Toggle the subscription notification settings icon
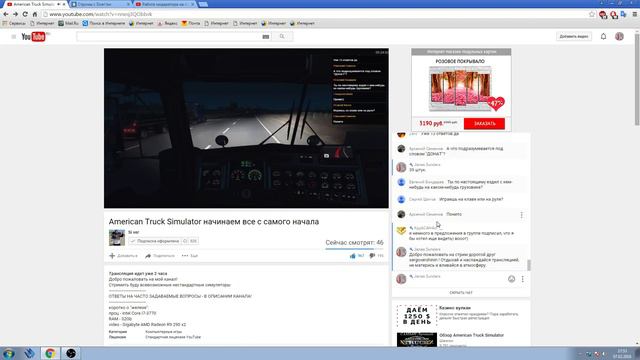The width and height of the screenshot is (640, 360). coord(185,241)
